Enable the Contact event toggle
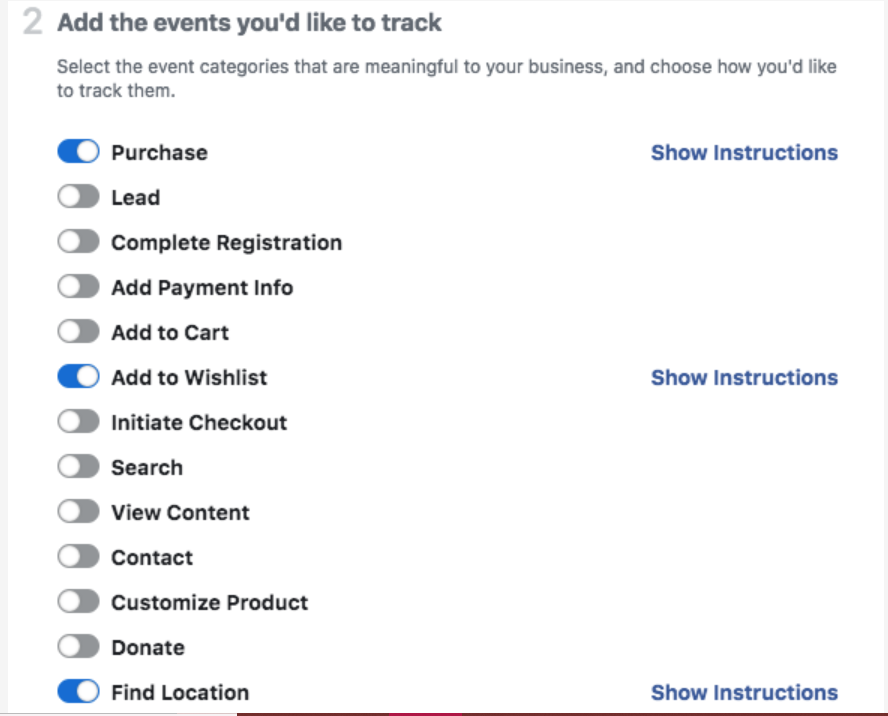Viewport: 888px width, 716px height. click(78, 557)
